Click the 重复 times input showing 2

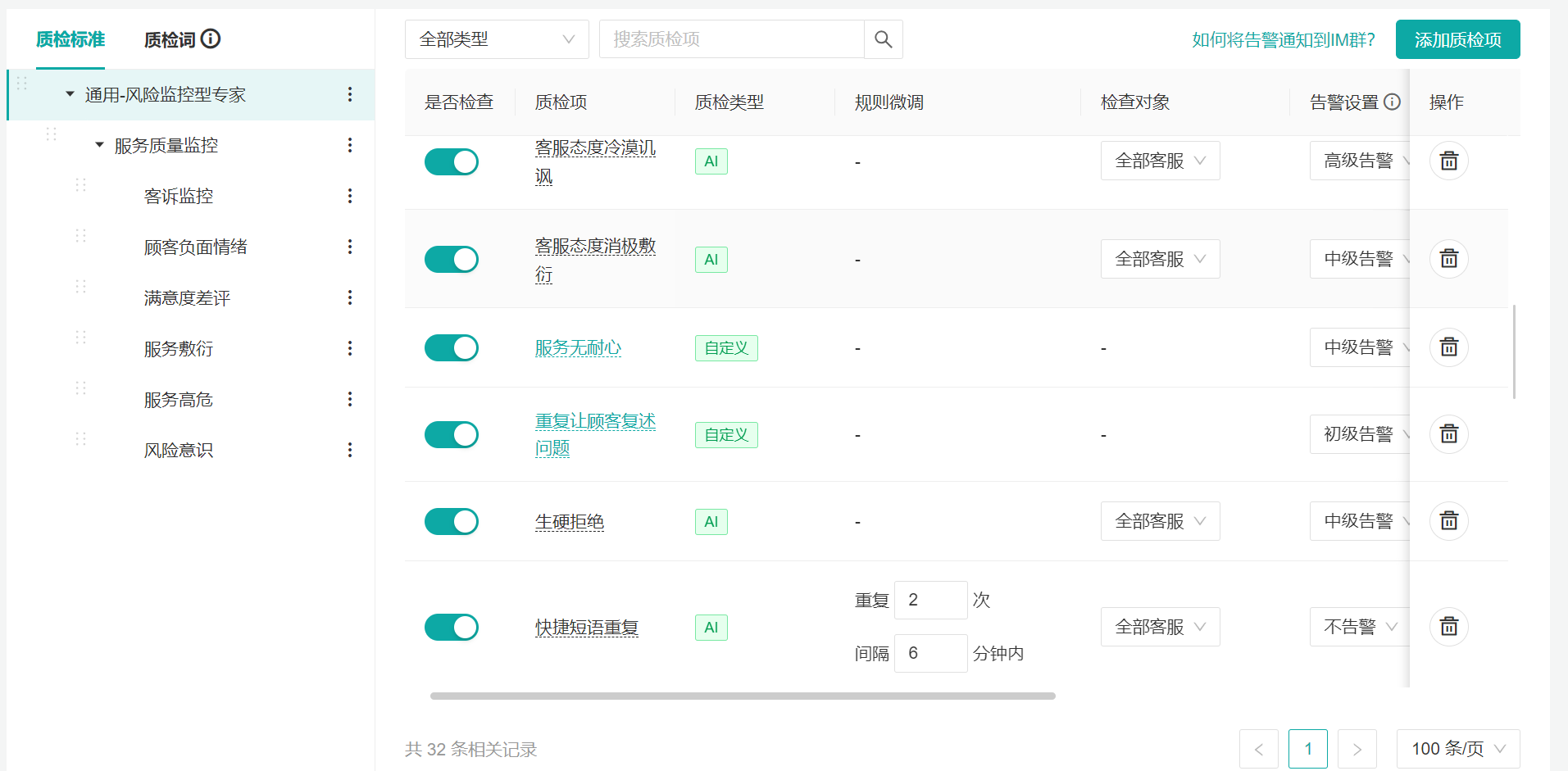click(x=930, y=600)
